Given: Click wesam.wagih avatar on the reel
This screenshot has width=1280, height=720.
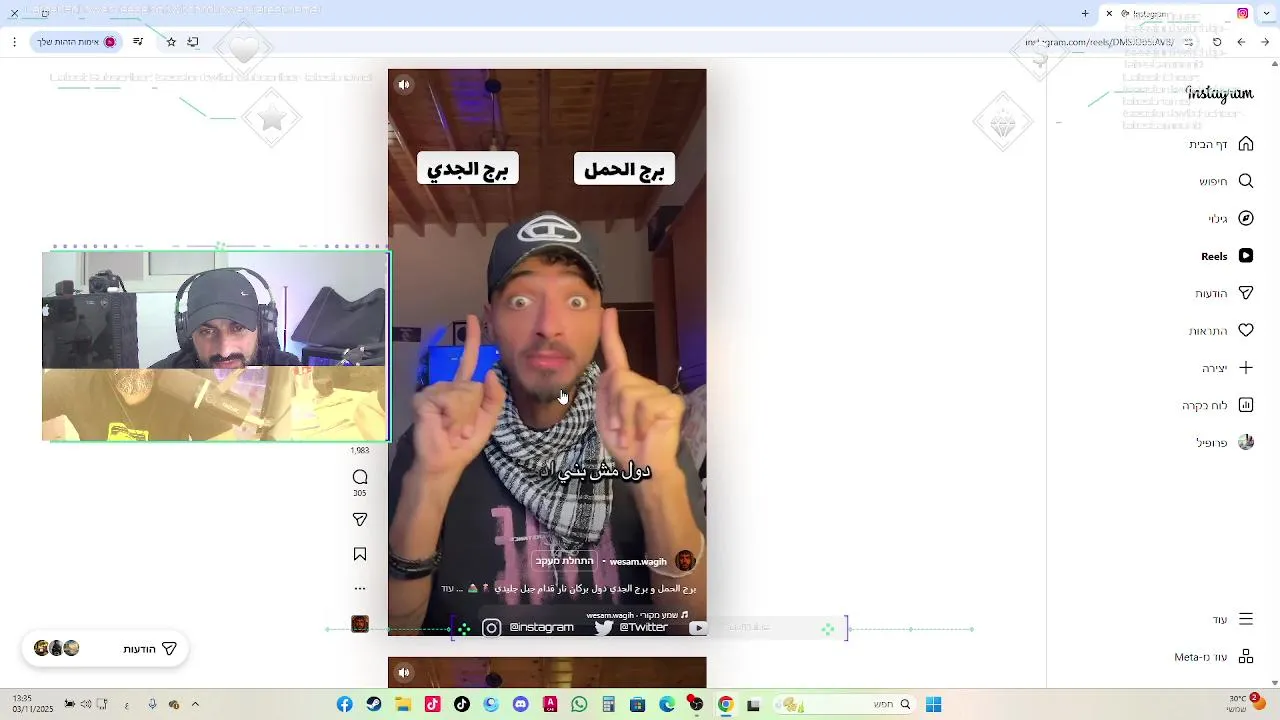Looking at the screenshot, I should (x=685, y=561).
